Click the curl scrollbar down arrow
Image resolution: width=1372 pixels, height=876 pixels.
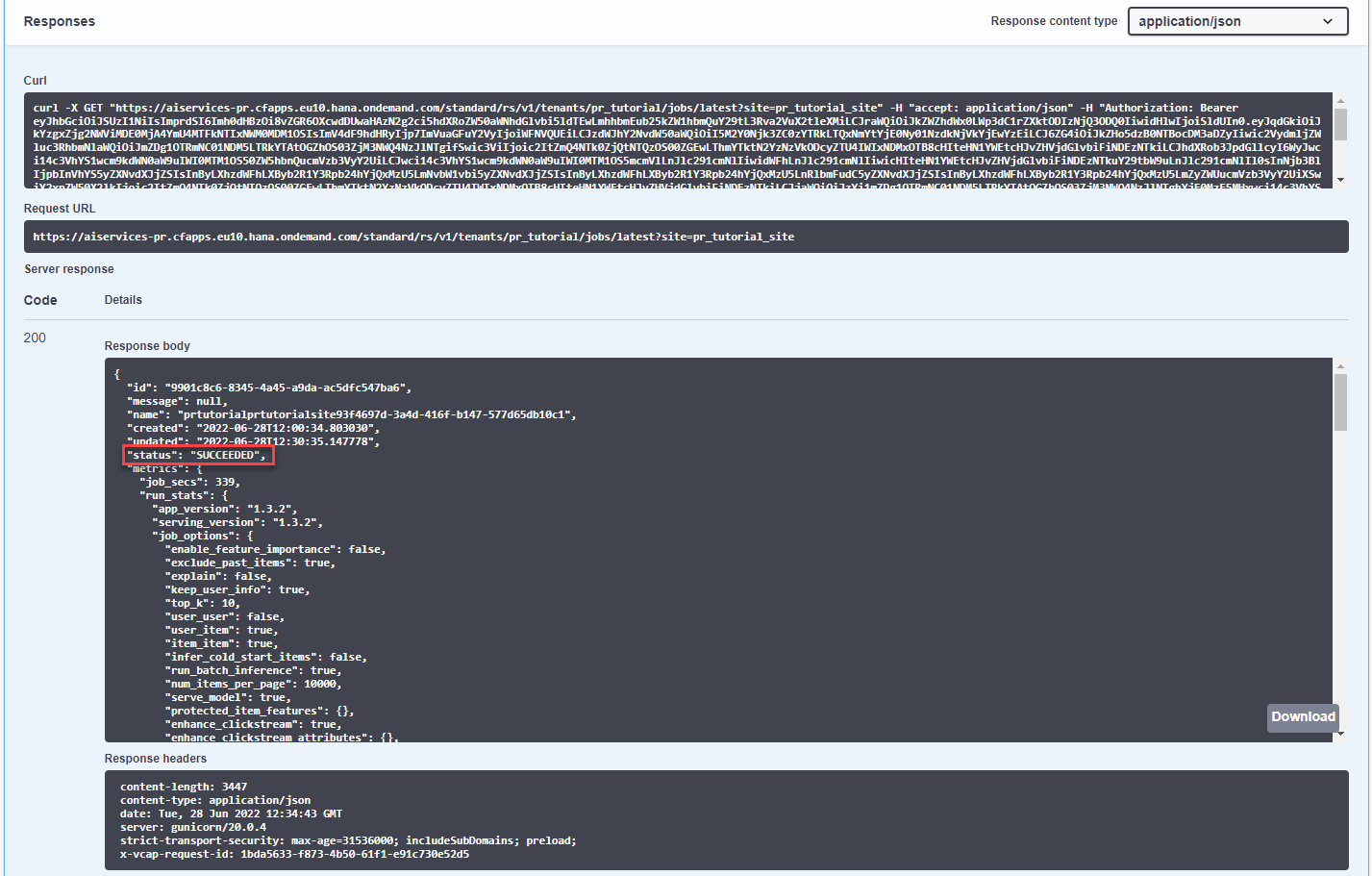pyautogui.click(x=1340, y=180)
